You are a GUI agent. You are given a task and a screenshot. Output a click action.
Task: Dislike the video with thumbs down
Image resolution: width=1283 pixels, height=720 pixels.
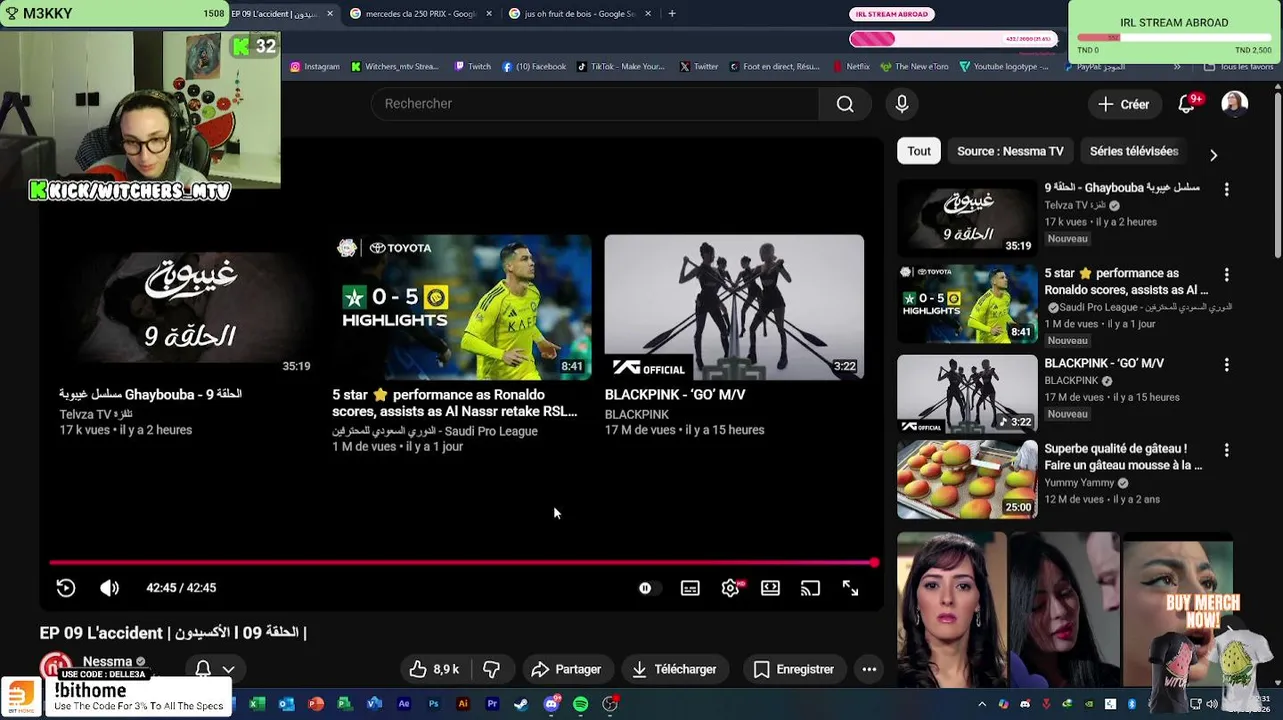pos(491,669)
